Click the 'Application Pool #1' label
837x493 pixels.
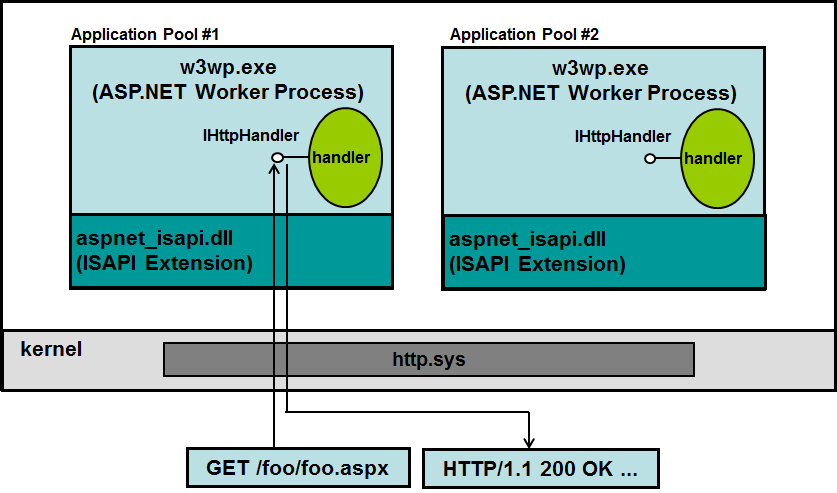click(145, 35)
